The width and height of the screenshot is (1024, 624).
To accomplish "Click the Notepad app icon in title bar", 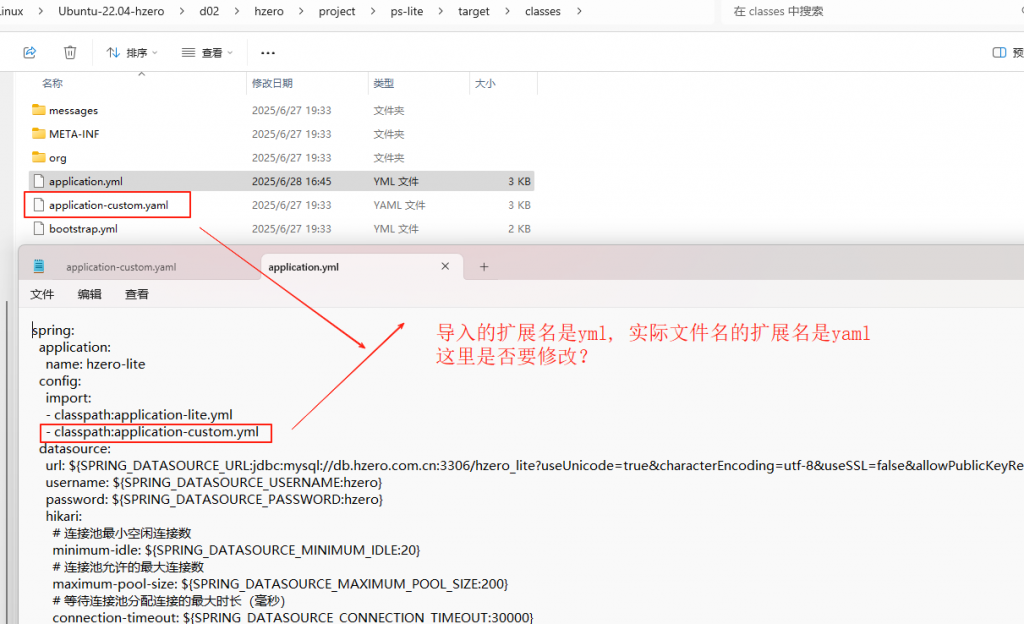I will [x=39, y=266].
